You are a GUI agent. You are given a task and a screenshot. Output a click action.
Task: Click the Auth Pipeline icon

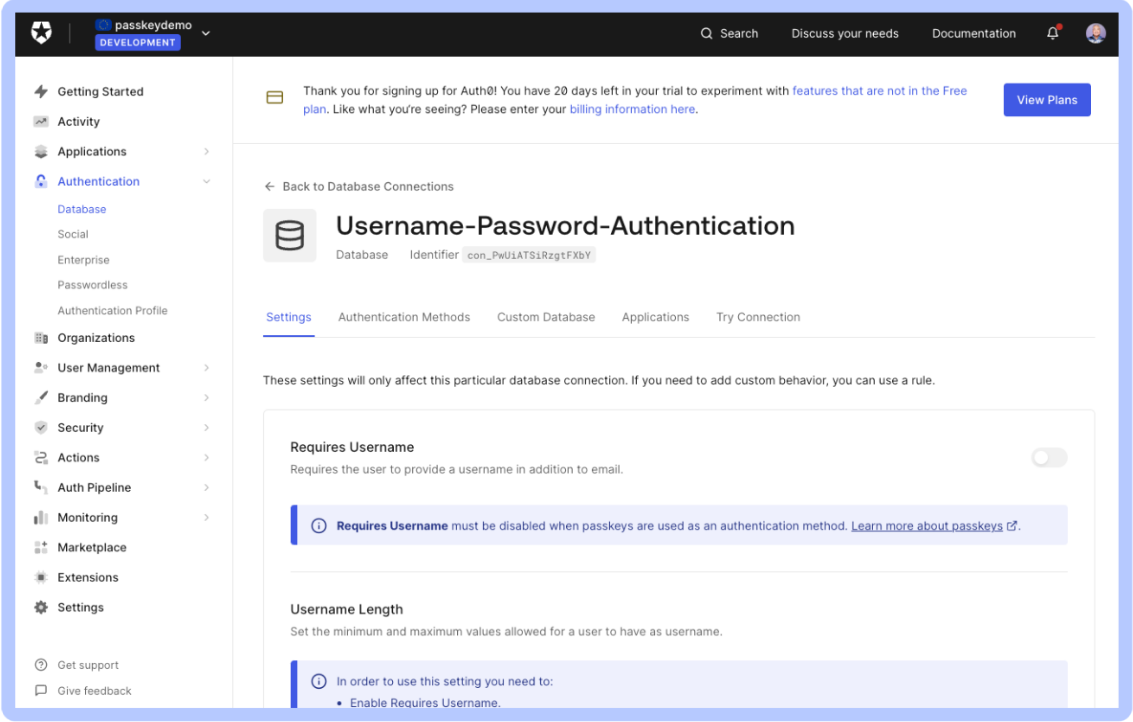coord(41,487)
